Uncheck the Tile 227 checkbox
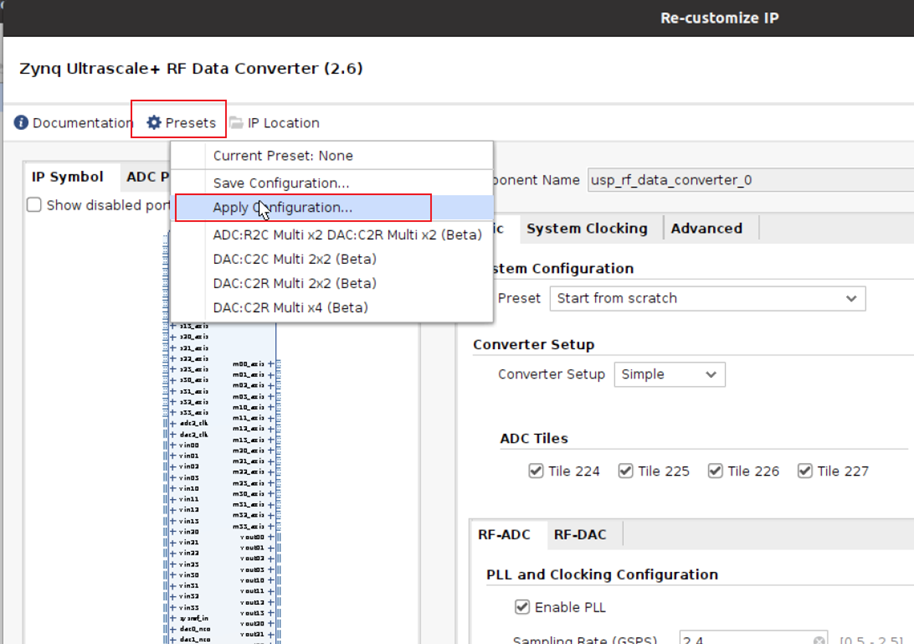Image resolution: width=914 pixels, height=644 pixels. [x=805, y=470]
